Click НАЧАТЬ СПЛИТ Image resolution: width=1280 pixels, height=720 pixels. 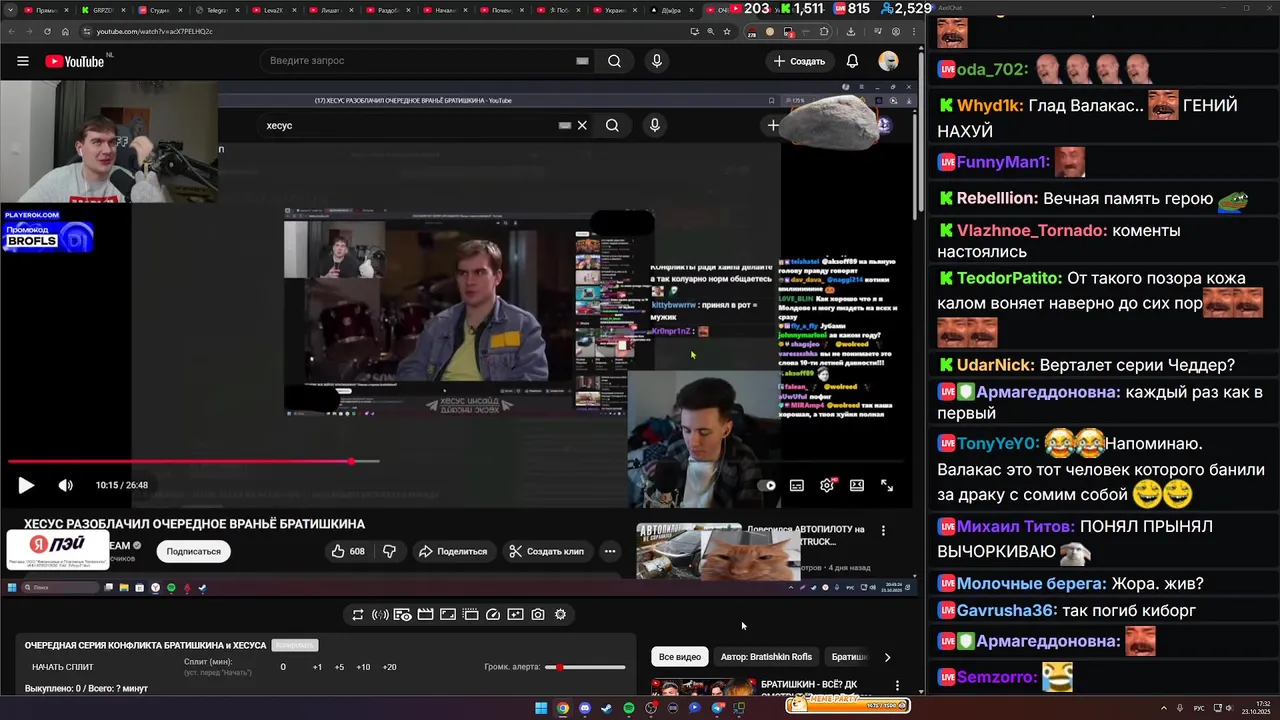tap(63, 667)
